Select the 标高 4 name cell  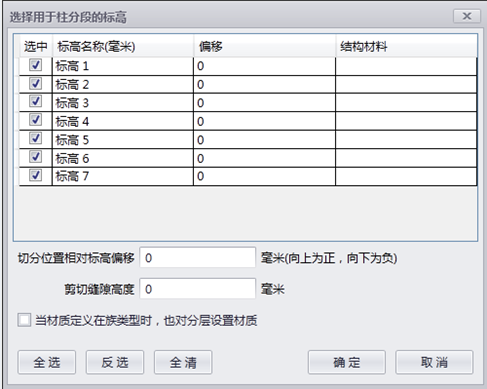click(x=123, y=121)
